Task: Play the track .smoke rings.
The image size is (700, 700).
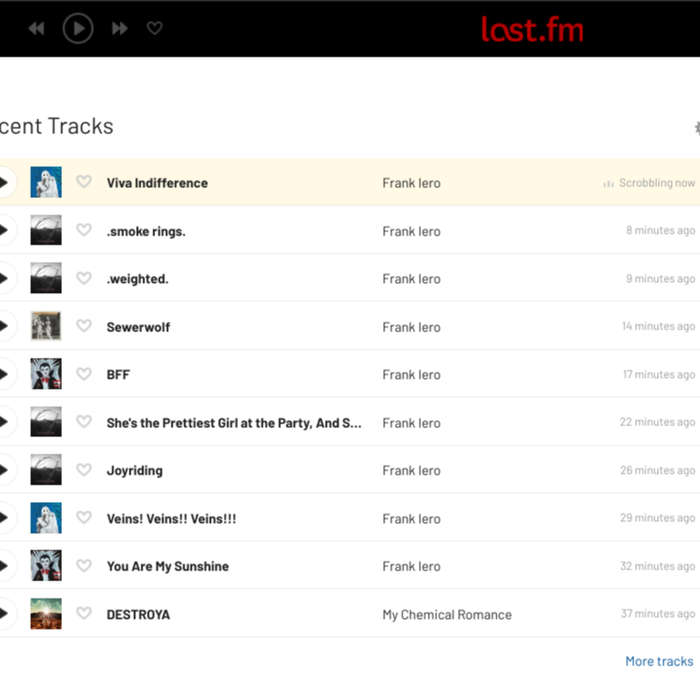Action: pos(5,231)
